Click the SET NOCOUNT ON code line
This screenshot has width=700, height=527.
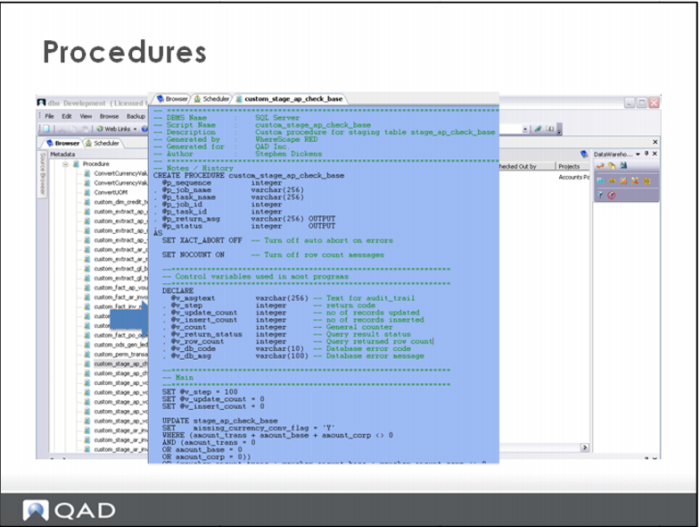[x=273, y=255]
